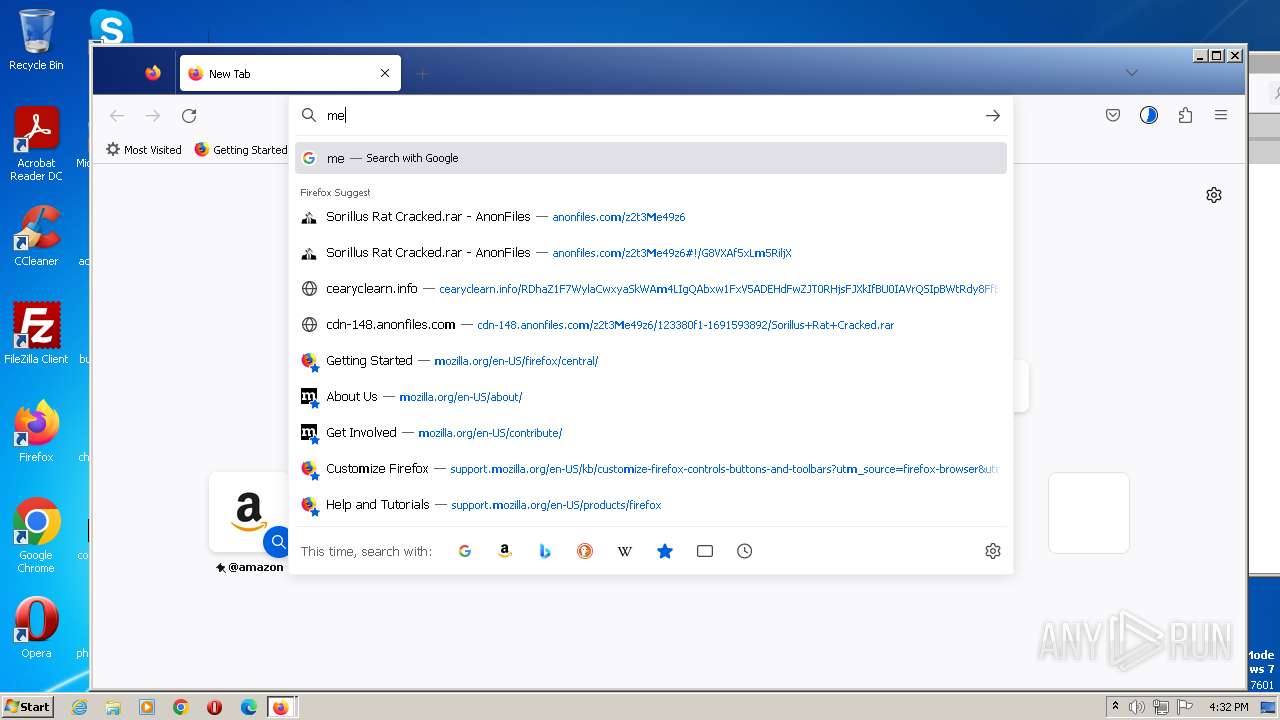Screen dimensions: 1280x720
Task: Open the About Us mozilla.org suggestion
Action: (651, 397)
